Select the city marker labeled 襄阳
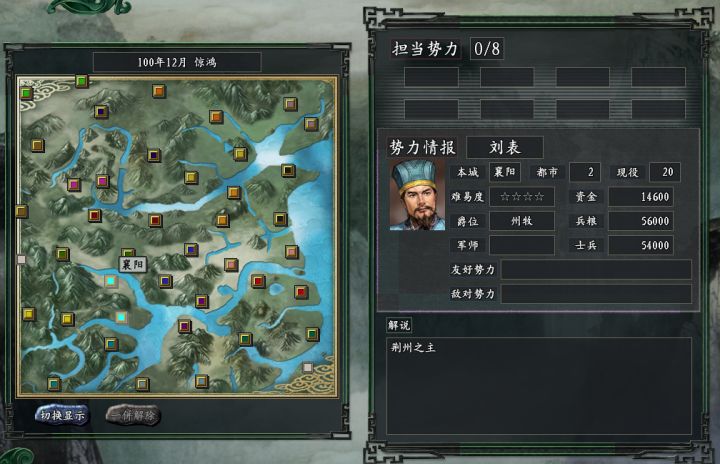Image resolution: width=720 pixels, height=464 pixels. pyautogui.click(x=128, y=253)
